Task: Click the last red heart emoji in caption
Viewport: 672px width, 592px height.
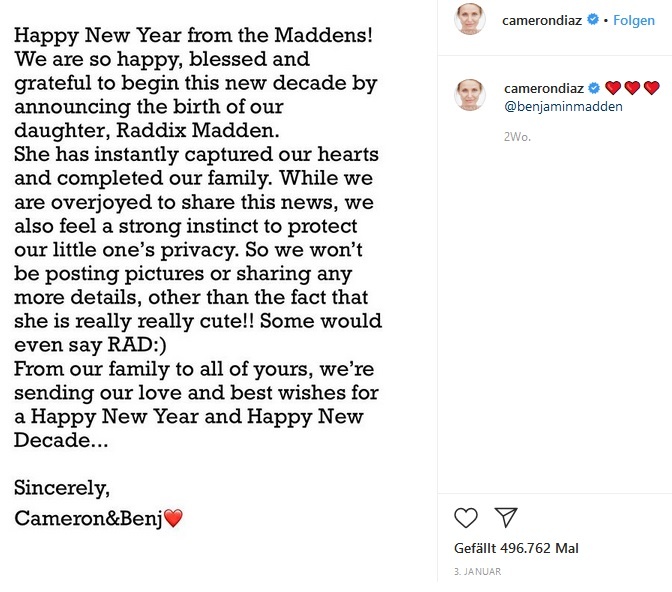Action: point(651,88)
